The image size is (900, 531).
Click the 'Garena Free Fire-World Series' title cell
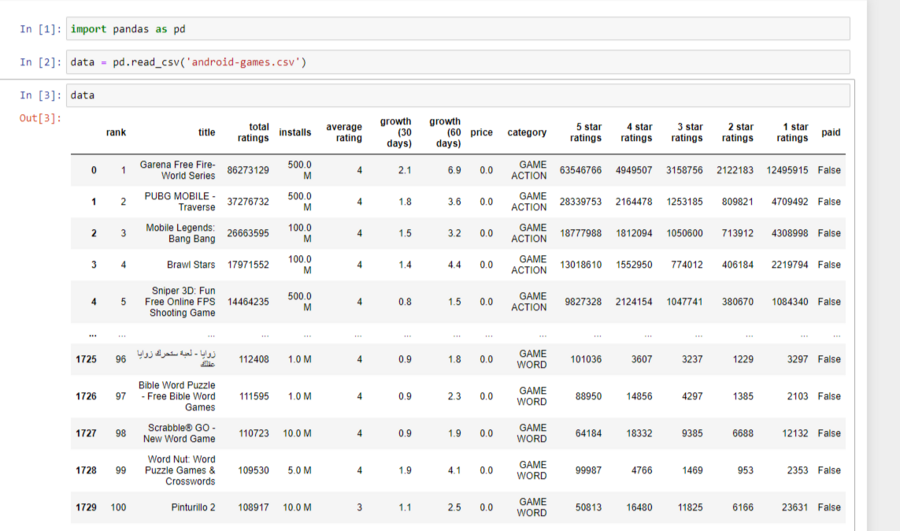(177, 170)
